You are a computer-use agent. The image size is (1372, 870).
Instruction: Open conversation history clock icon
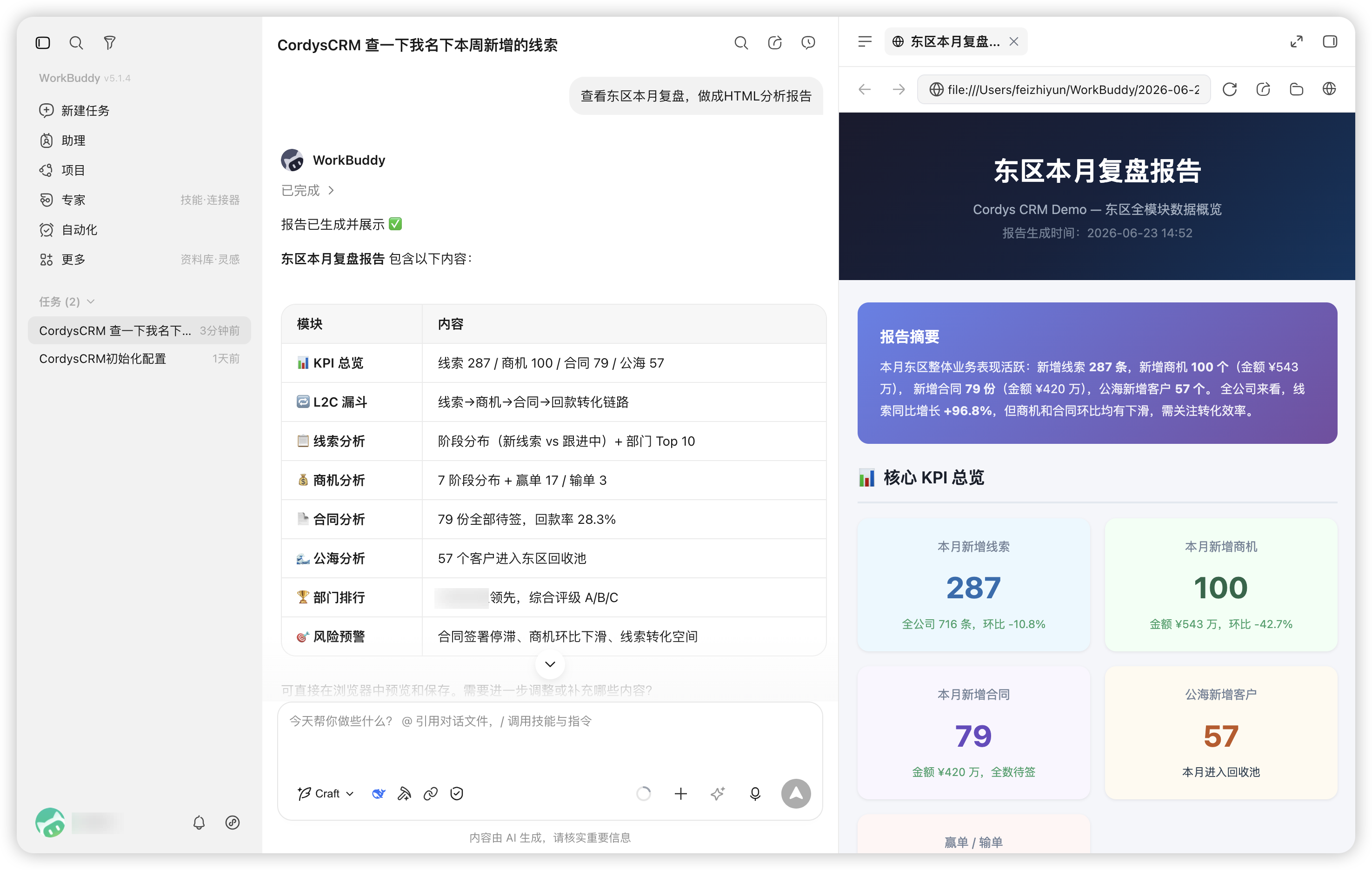click(x=808, y=43)
